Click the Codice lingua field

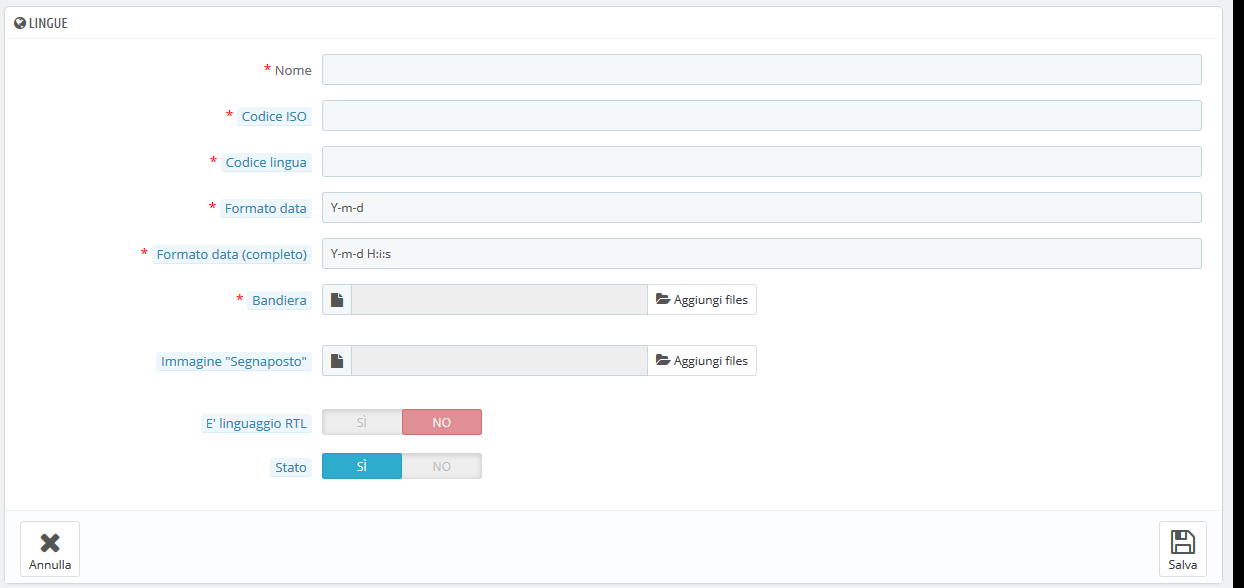762,162
